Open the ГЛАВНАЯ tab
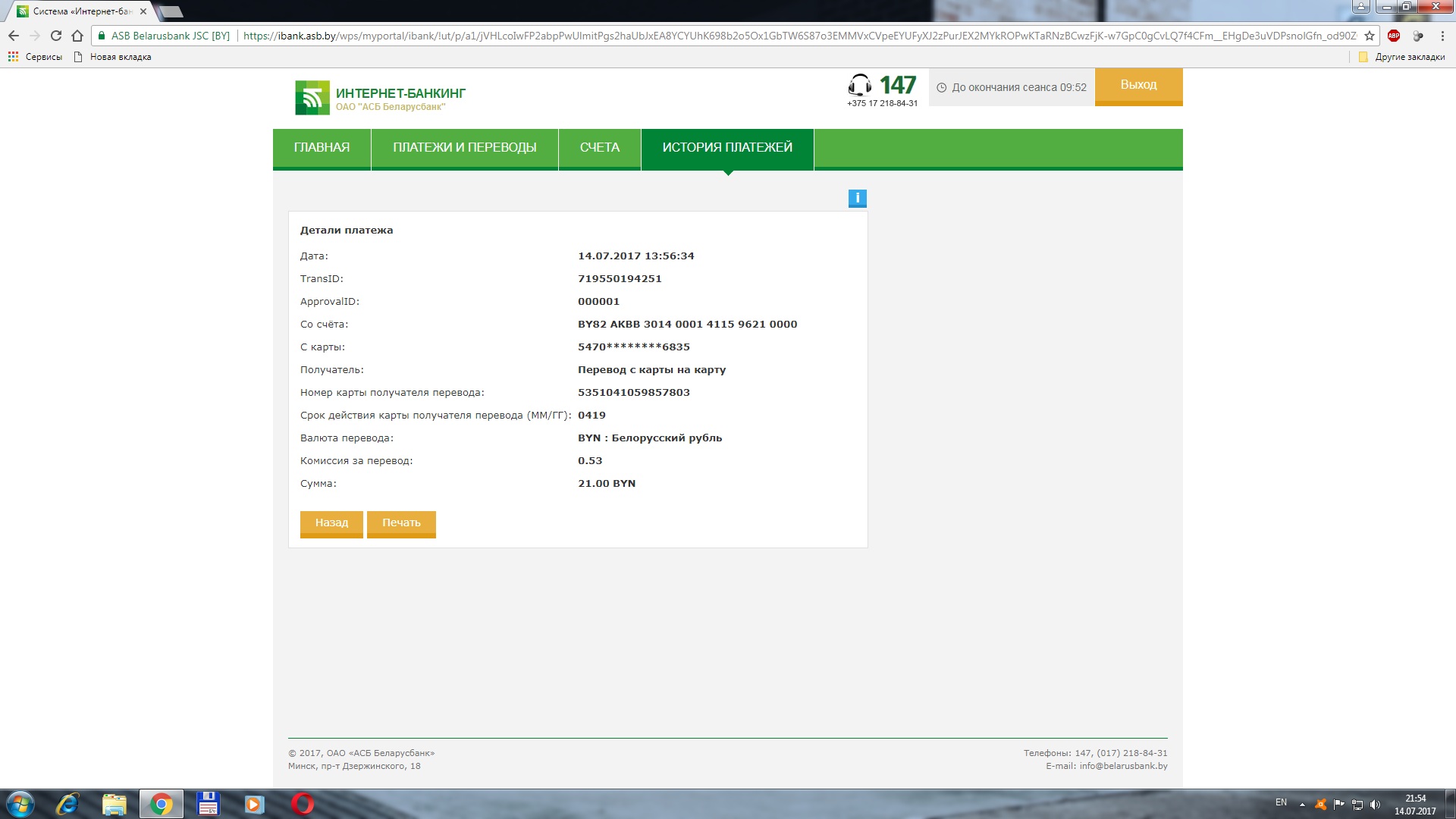The width and height of the screenshot is (1456, 819). click(x=322, y=148)
